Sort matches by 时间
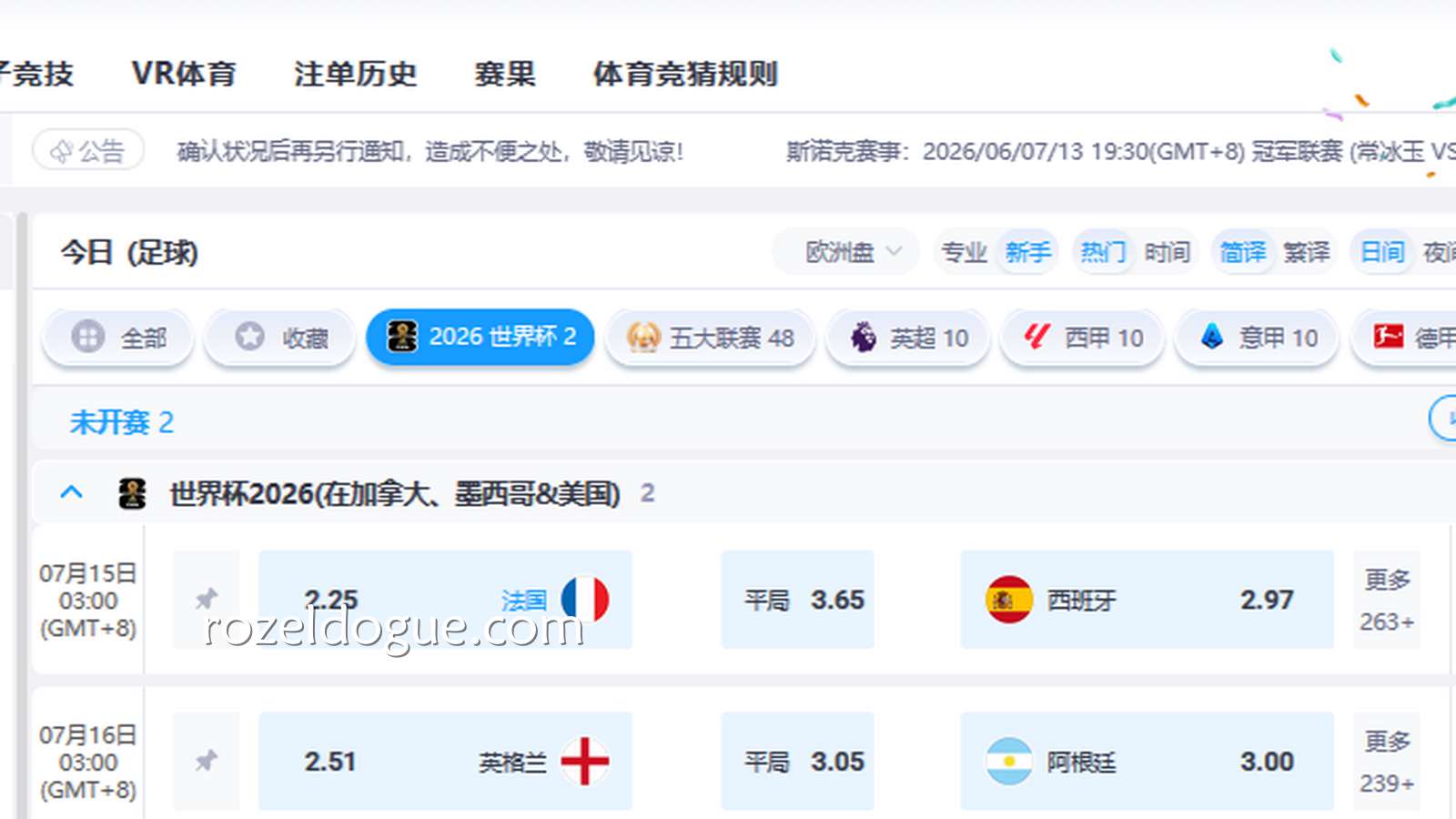 coord(1168,252)
